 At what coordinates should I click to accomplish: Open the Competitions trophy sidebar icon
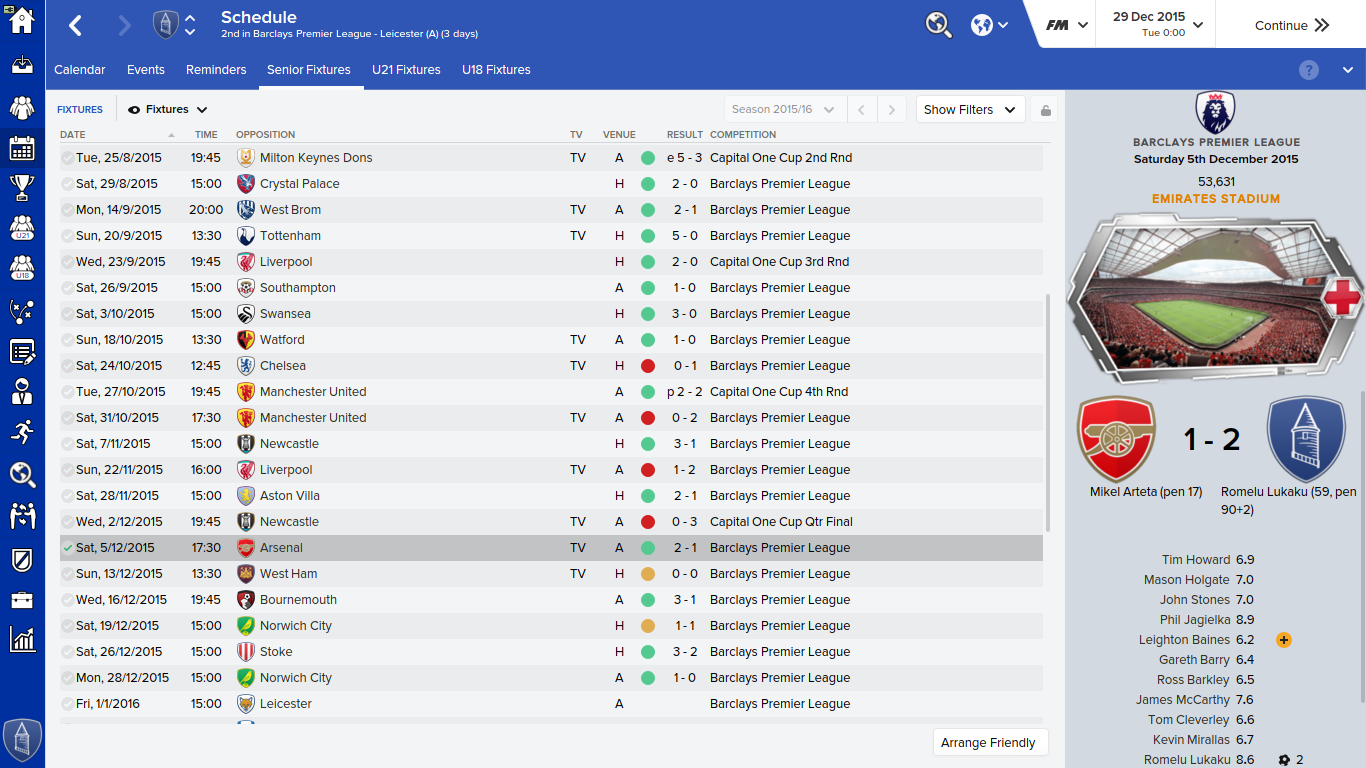click(x=22, y=187)
